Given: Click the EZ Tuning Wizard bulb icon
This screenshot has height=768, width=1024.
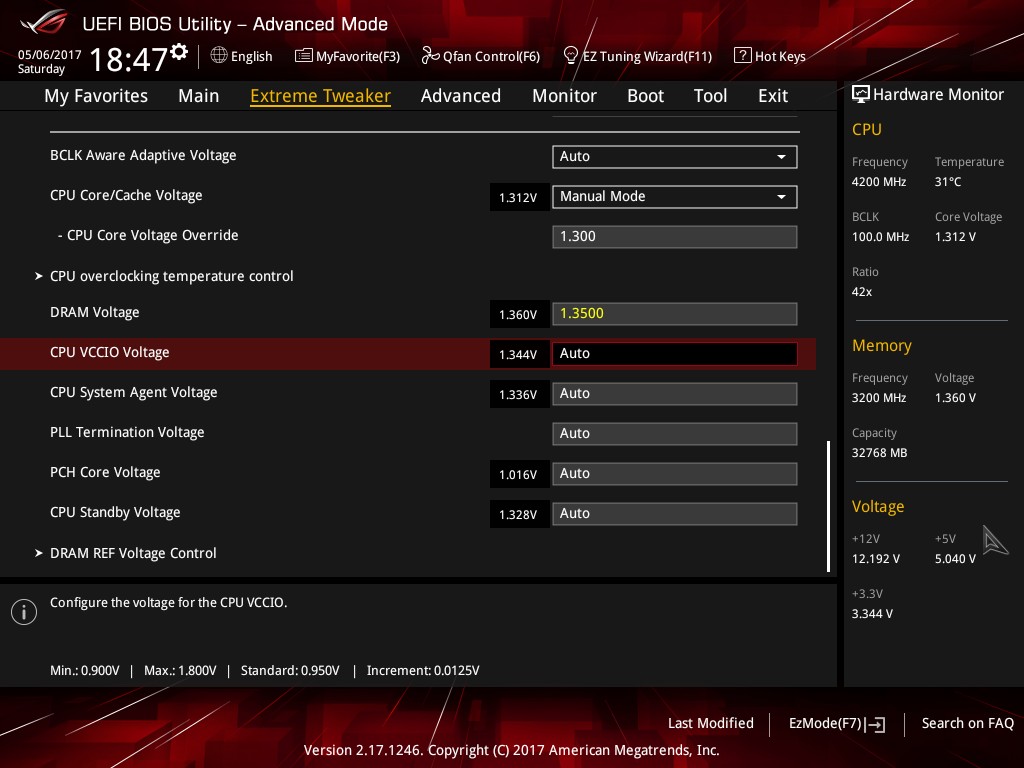Looking at the screenshot, I should [570, 56].
